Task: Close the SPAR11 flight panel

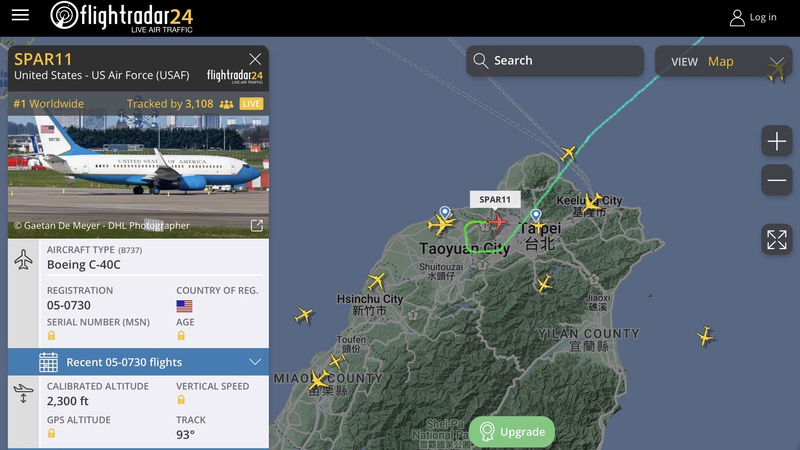Action: pyautogui.click(x=255, y=59)
